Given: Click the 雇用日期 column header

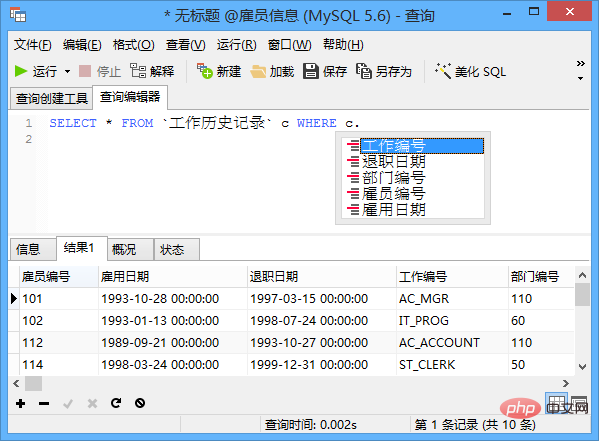Looking at the screenshot, I should [173, 276].
